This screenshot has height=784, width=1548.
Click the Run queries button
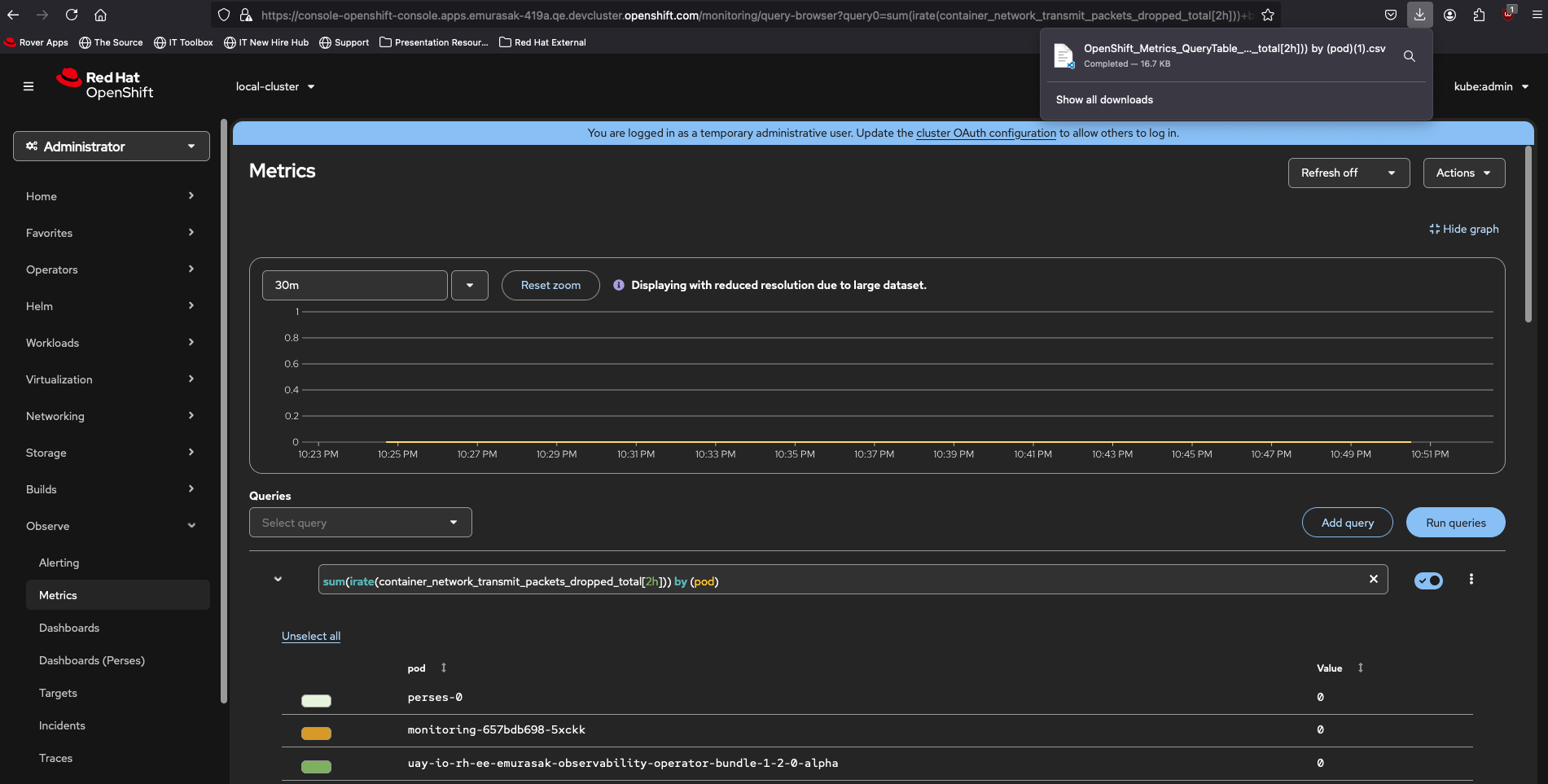[x=1455, y=523]
